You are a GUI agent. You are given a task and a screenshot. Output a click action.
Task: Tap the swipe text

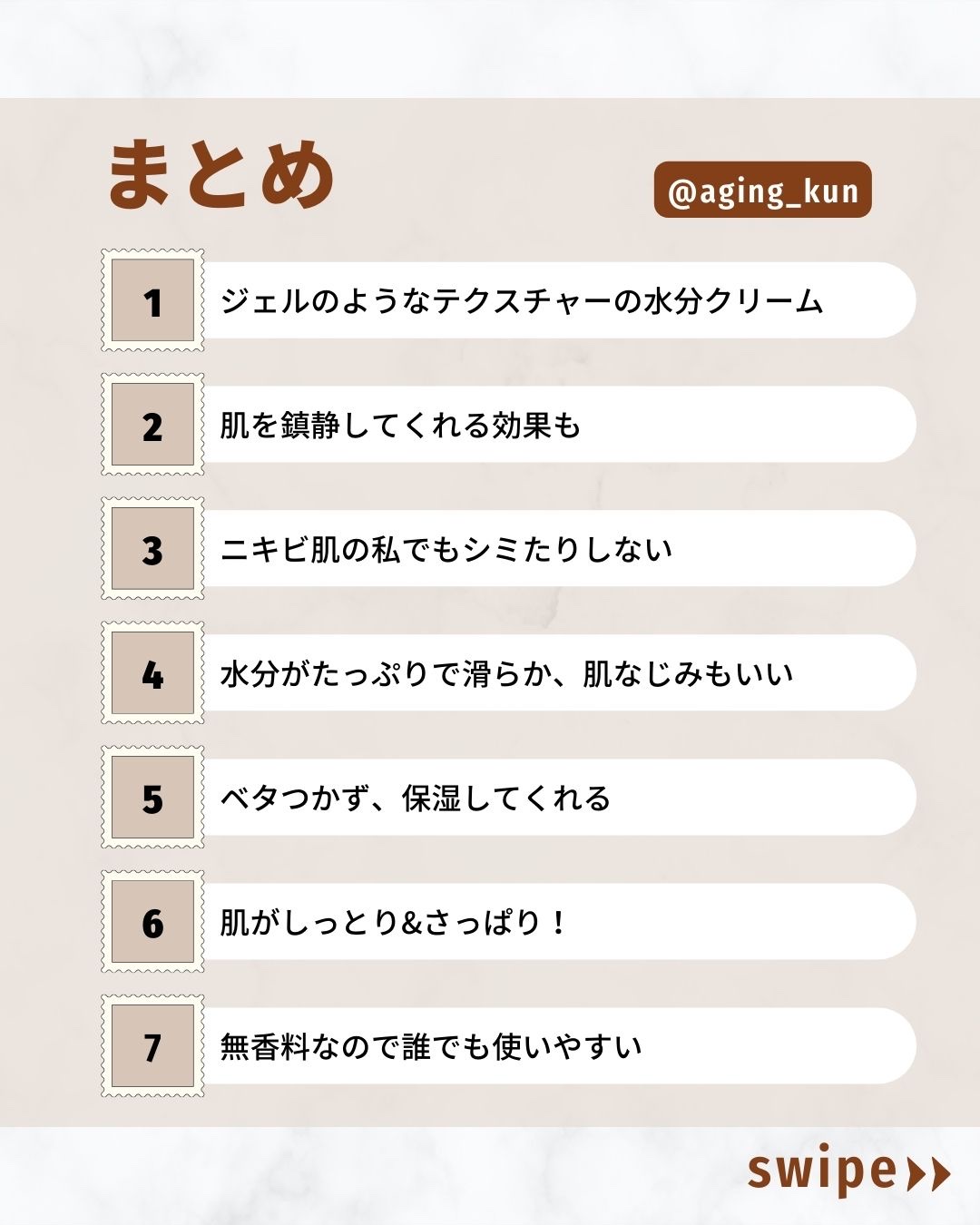tap(821, 1171)
